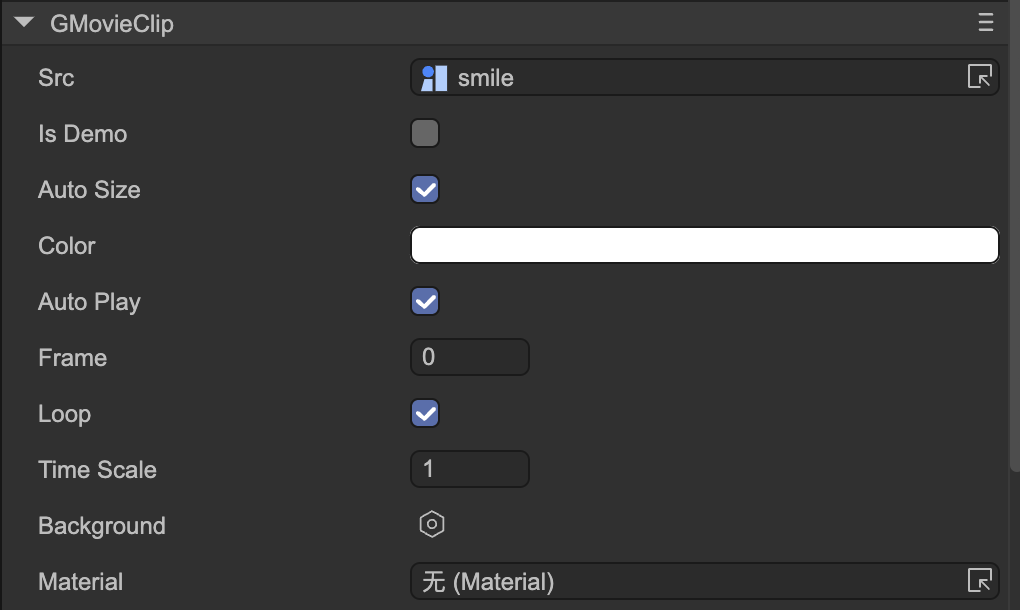Turn off the Loop checkbox
Image resolution: width=1020 pixels, height=610 pixels.
click(425, 414)
